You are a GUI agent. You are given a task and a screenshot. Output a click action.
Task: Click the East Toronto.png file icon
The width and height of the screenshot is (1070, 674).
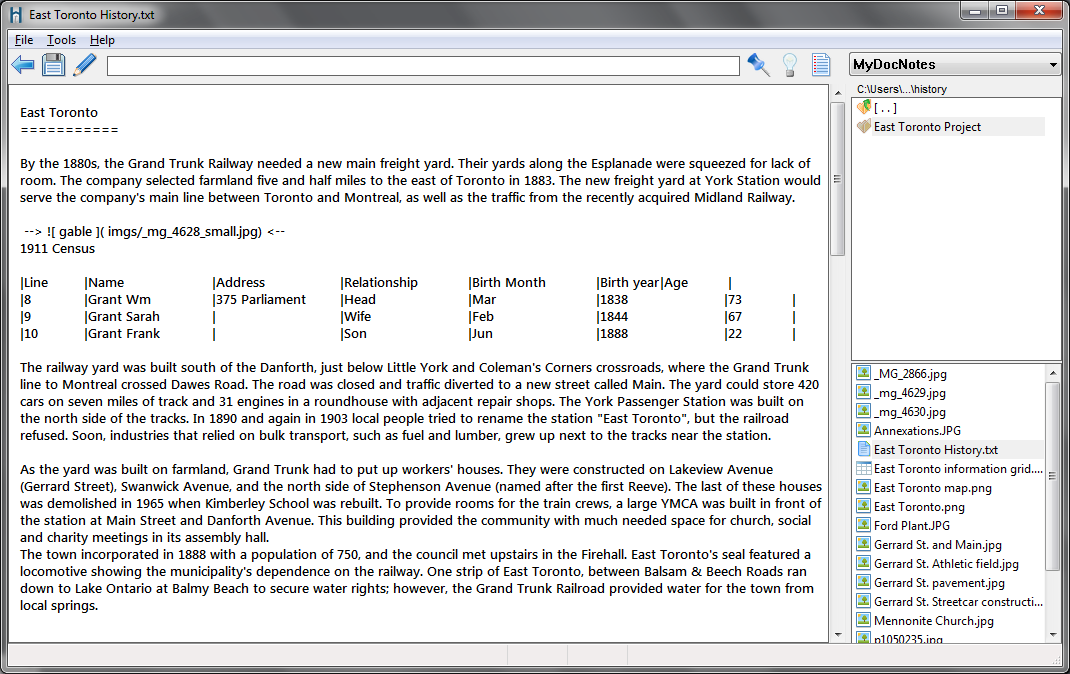pyautogui.click(x=863, y=507)
